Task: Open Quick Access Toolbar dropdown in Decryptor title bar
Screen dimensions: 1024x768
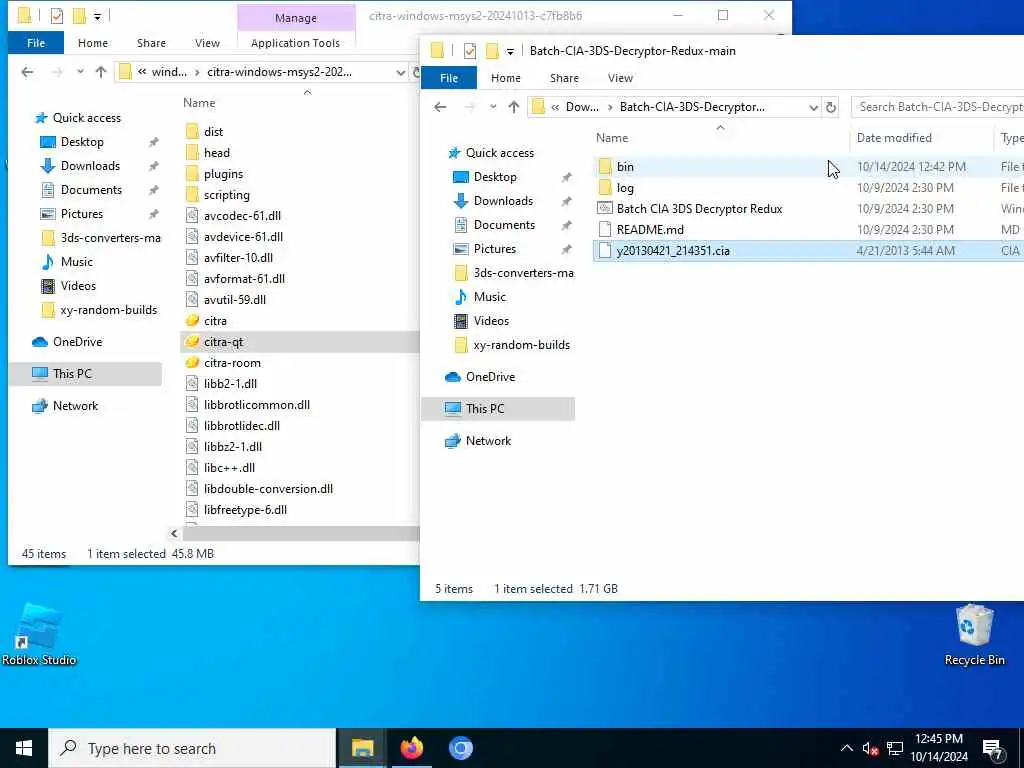Action: (510, 51)
